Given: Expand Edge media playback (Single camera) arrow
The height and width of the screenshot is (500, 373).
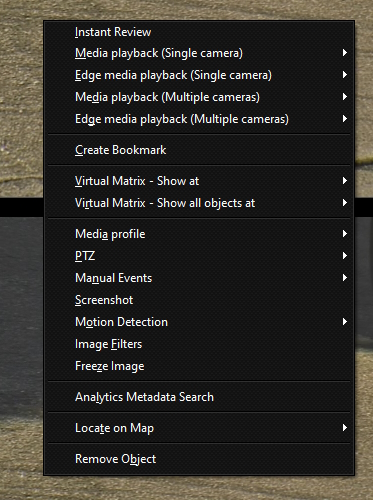Looking at the screenshot, I should click(x=345, y=75).
